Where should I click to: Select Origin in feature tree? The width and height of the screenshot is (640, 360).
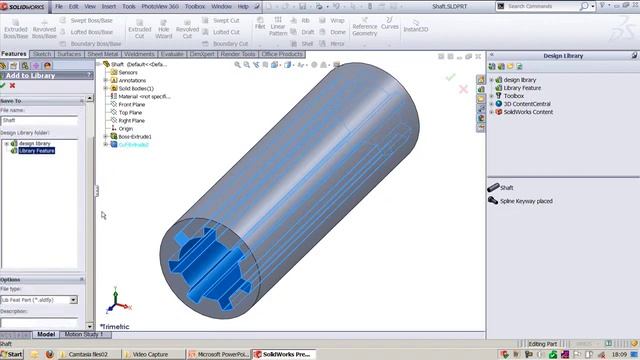(x=125, y=129)
